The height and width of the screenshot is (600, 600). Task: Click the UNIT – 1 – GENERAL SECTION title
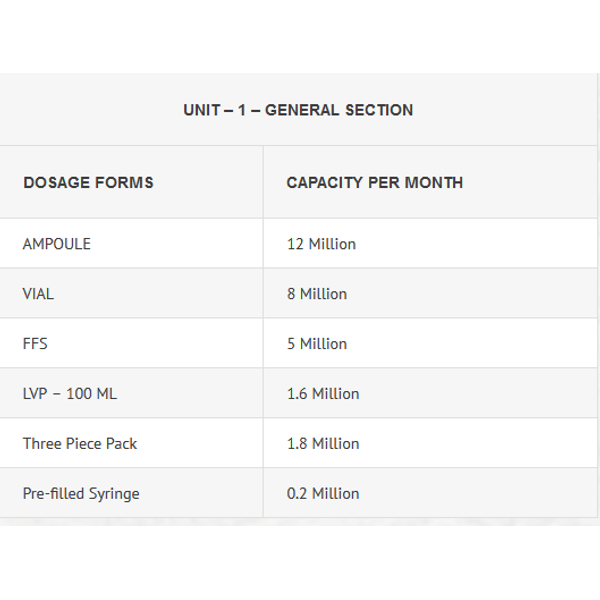[x=298, y=110]
